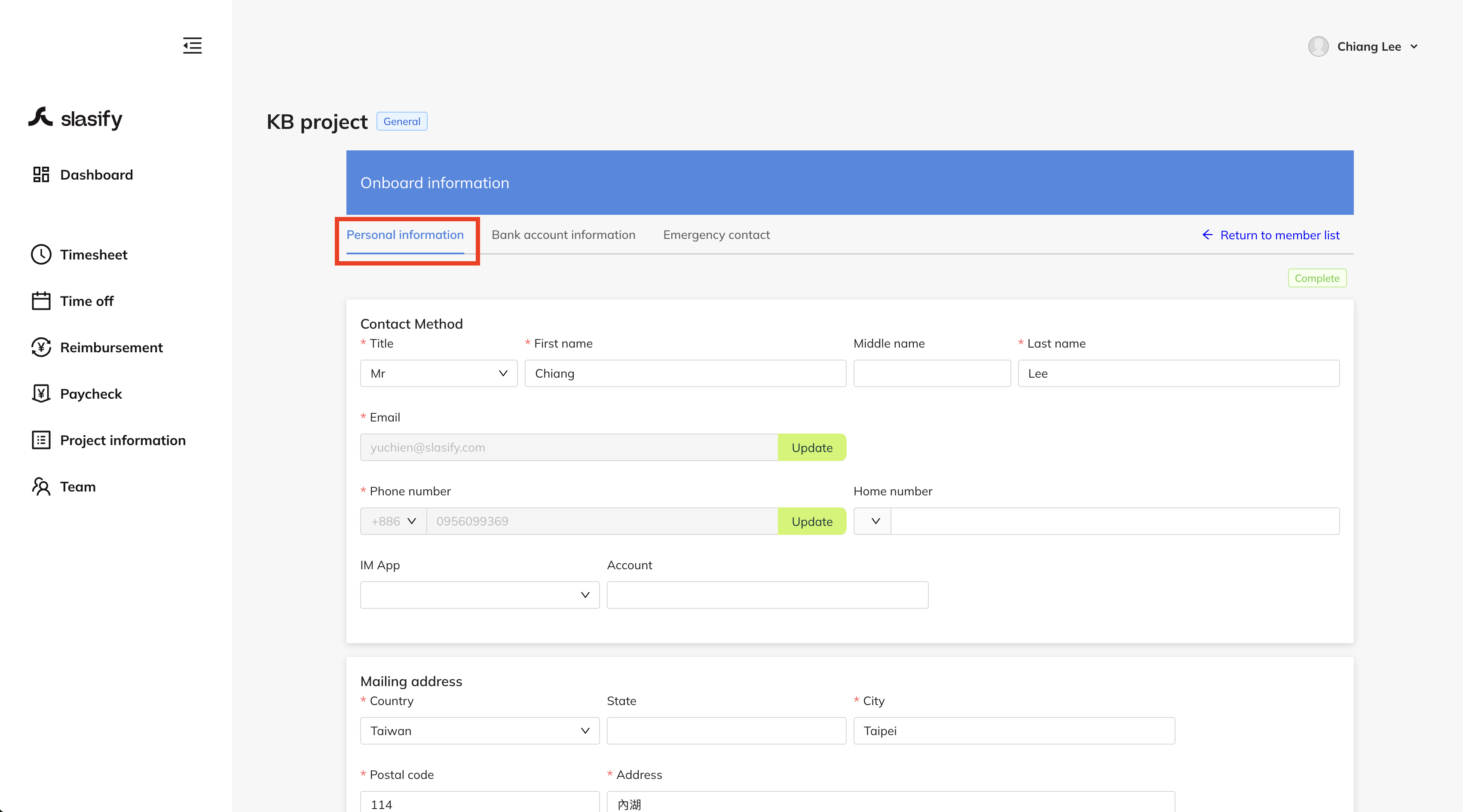
Task: Click the Dashboard grid icon
Action: click(41, 174)
